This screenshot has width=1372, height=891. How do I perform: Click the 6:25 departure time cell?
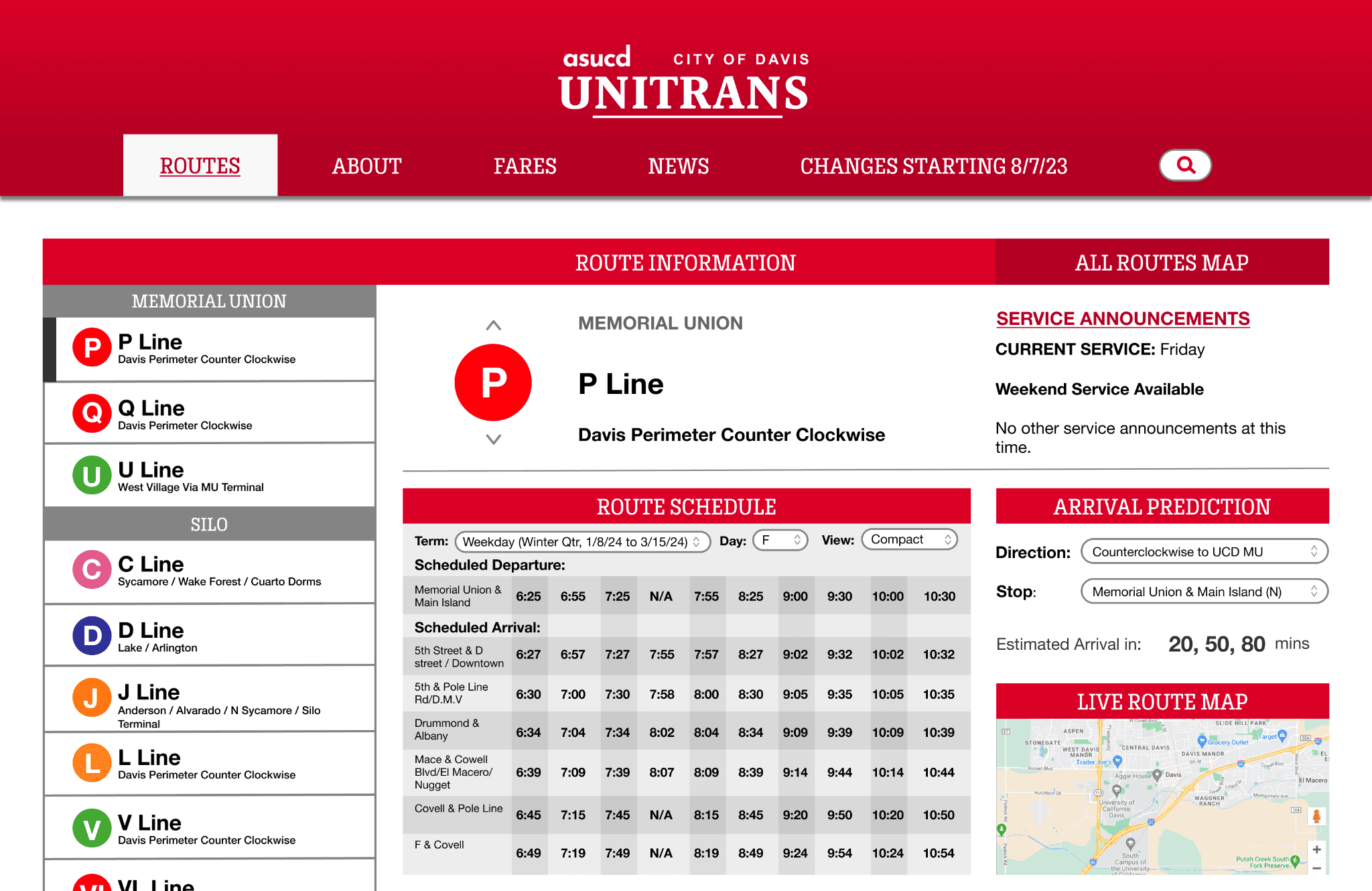[x=529, y=596]
